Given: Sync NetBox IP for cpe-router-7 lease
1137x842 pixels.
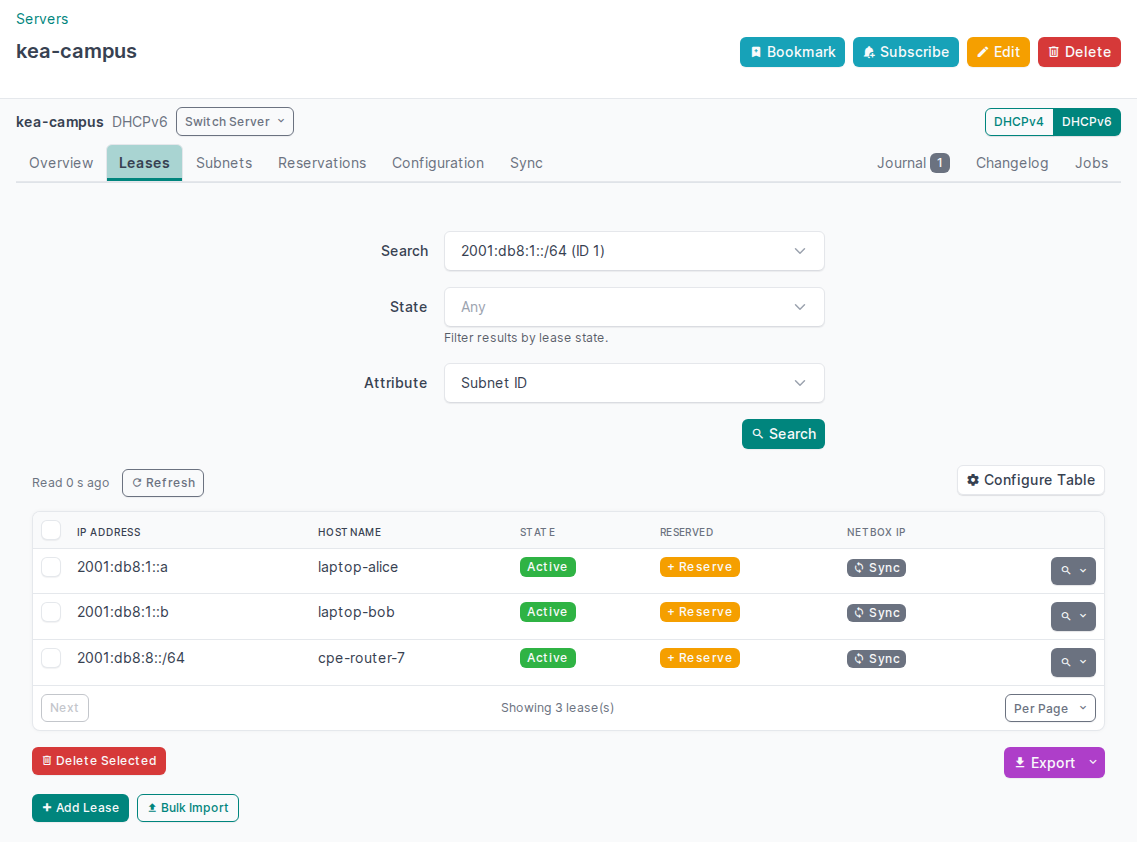Looking at the screenshot, I should pos(876,659).
